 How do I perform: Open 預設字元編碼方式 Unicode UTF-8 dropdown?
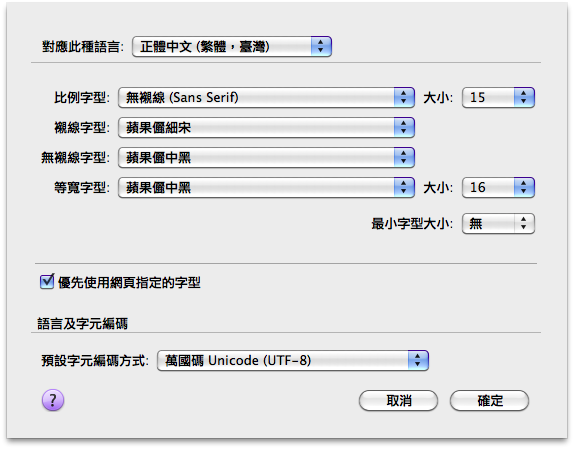pyautogui.click(x=292, y=360)
